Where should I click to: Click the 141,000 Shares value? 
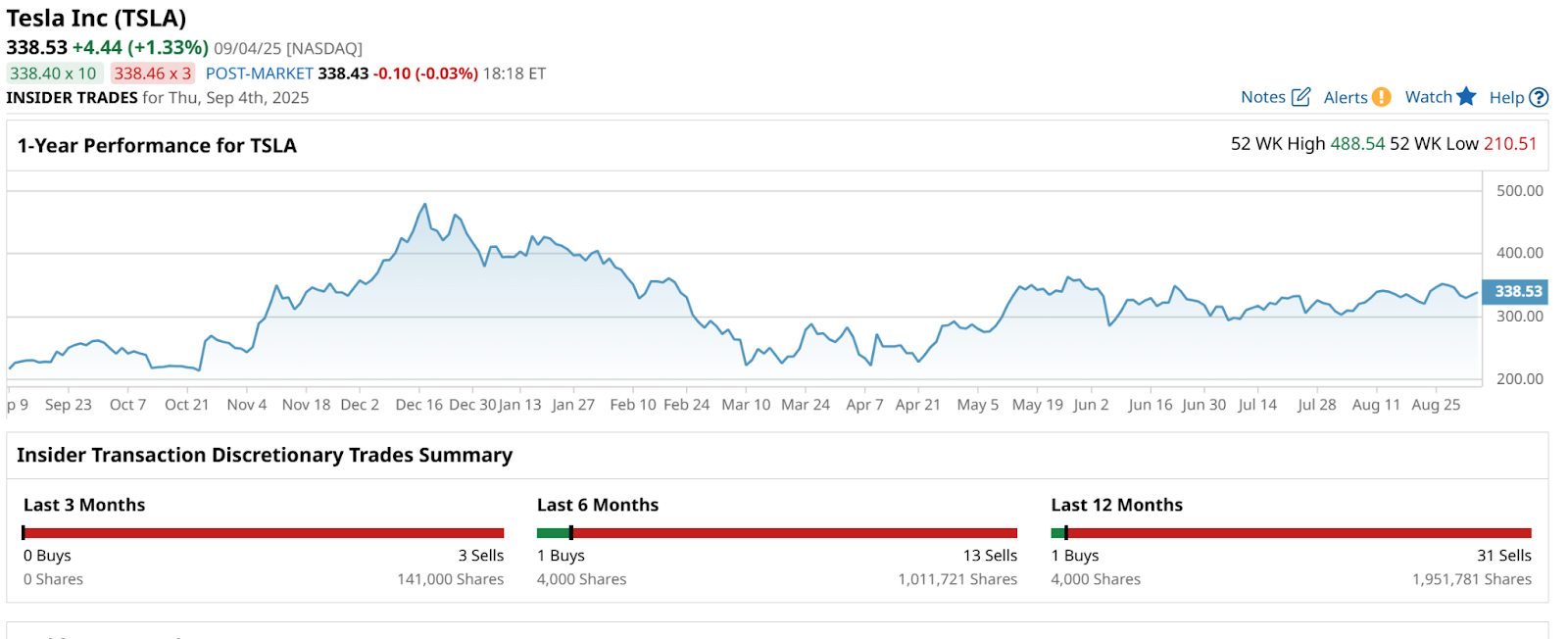tap(450, 579)
